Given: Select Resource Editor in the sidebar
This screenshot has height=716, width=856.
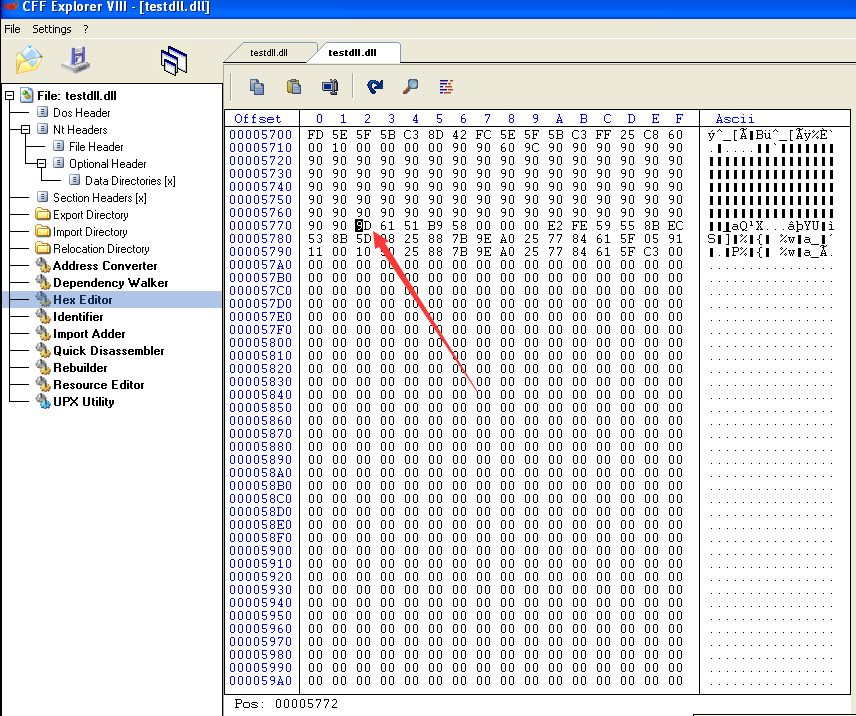Looking at the screenshot, I should coord(98,385).
